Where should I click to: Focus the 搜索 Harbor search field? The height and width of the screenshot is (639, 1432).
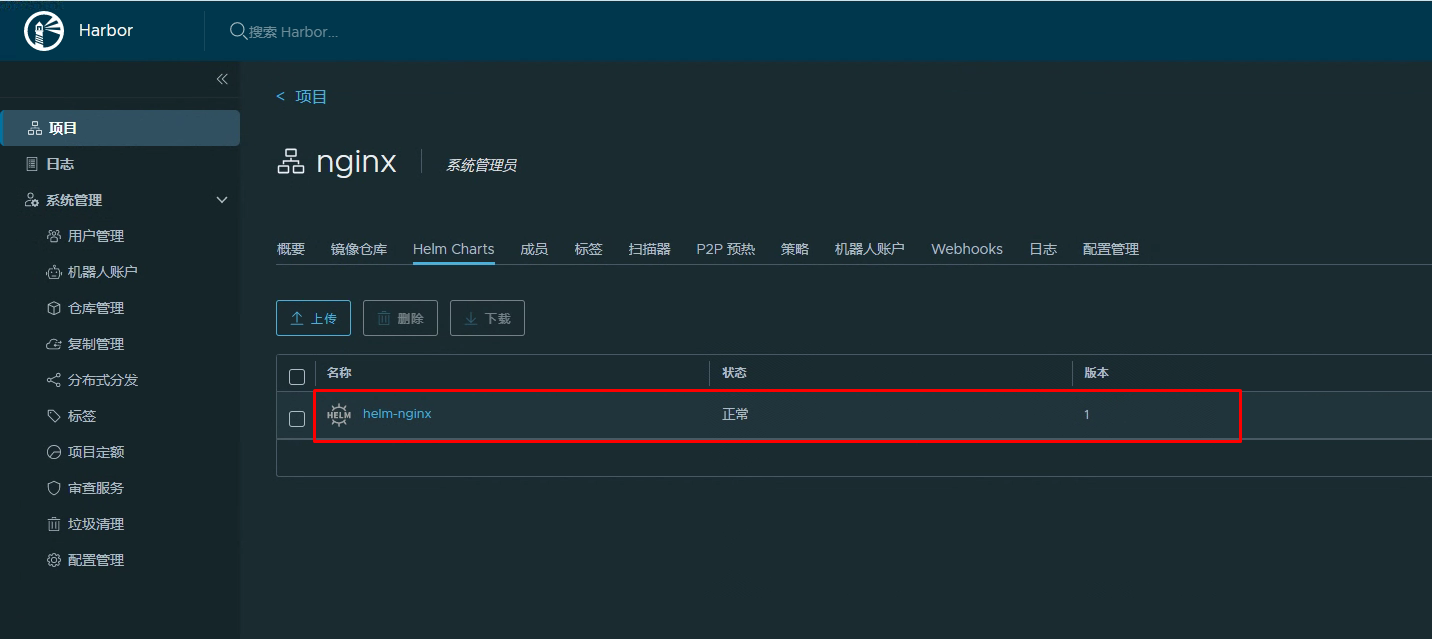[x=294, y=32]
